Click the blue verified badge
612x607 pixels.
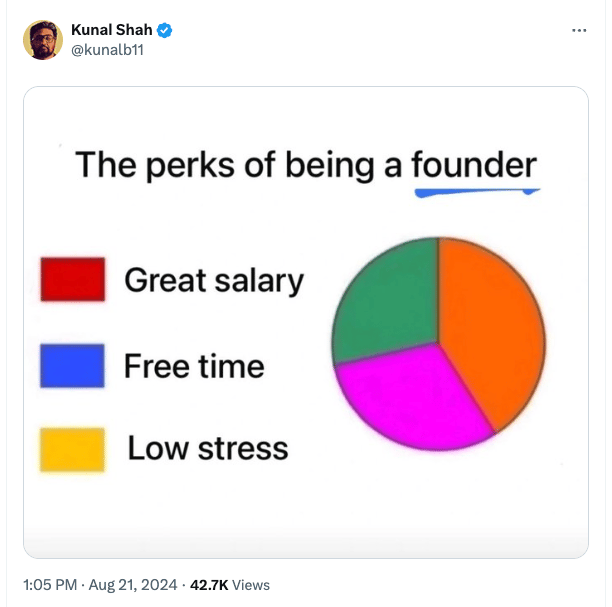(164, 30)
